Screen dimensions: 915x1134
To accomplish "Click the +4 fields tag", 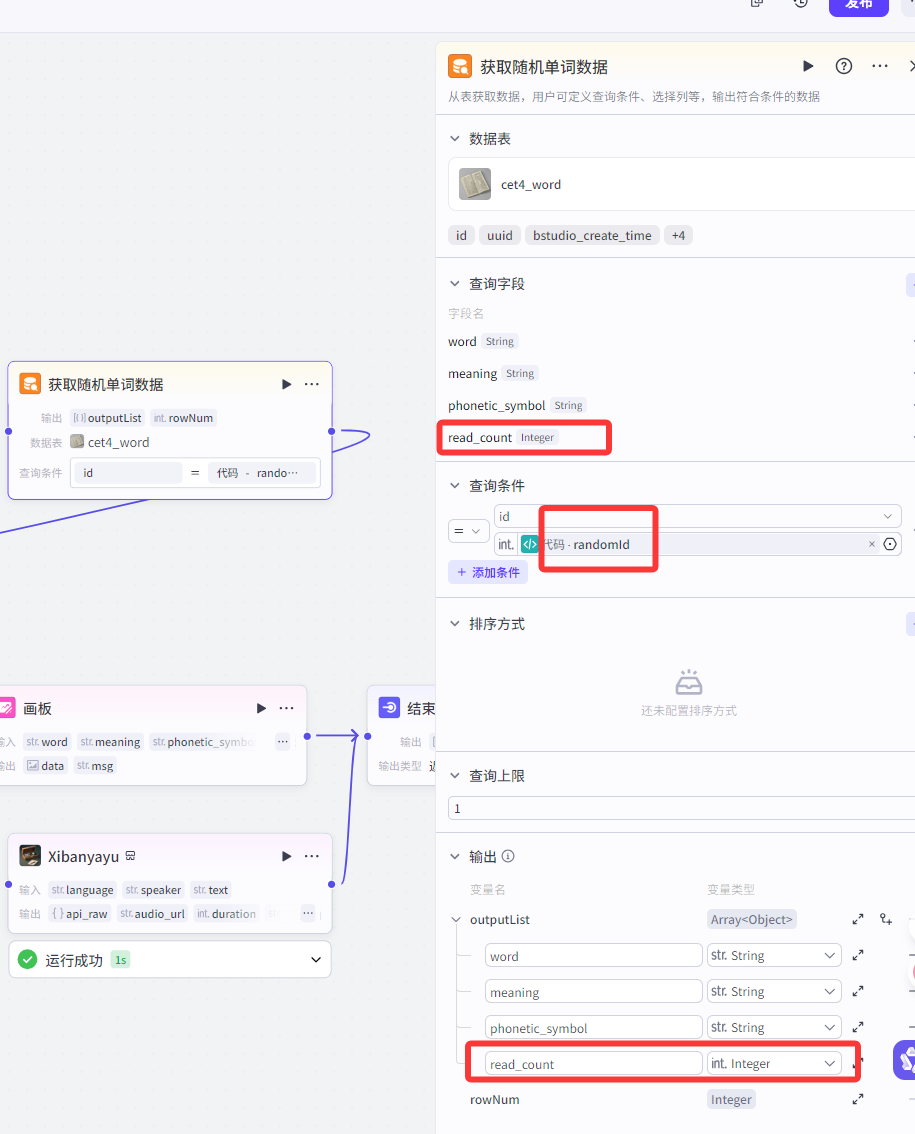I will click(x=678, y=236).
